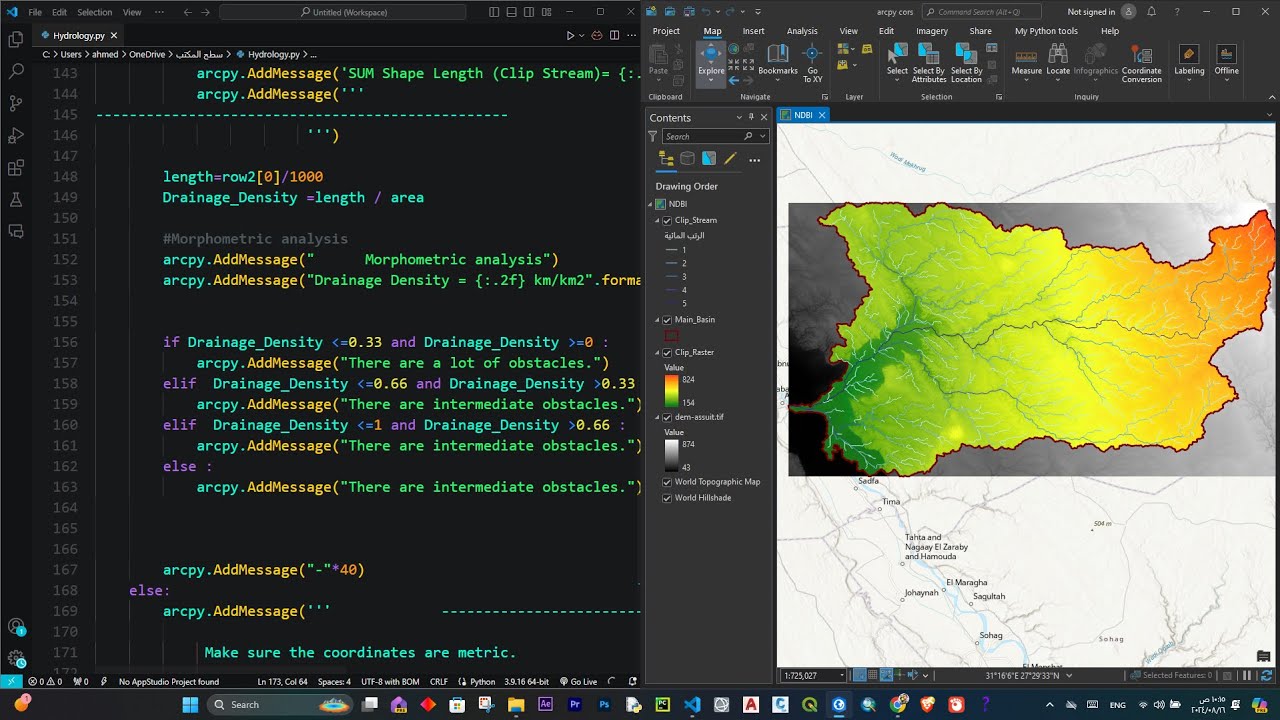1280x720 pixels.
Task: Click the Measure tool icon
Action: (x=1026, y=58)
